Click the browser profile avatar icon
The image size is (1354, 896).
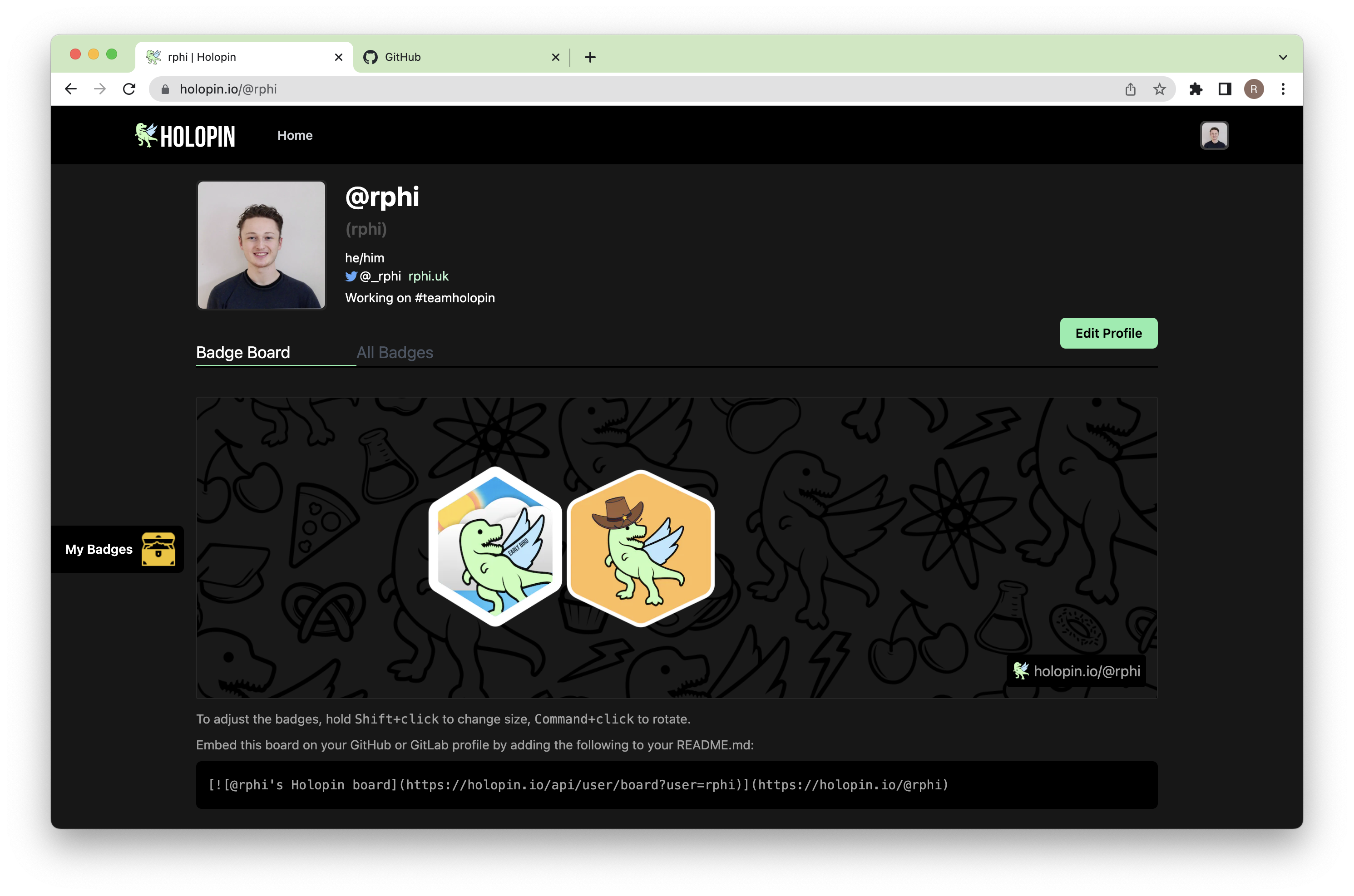point(1254,89)
